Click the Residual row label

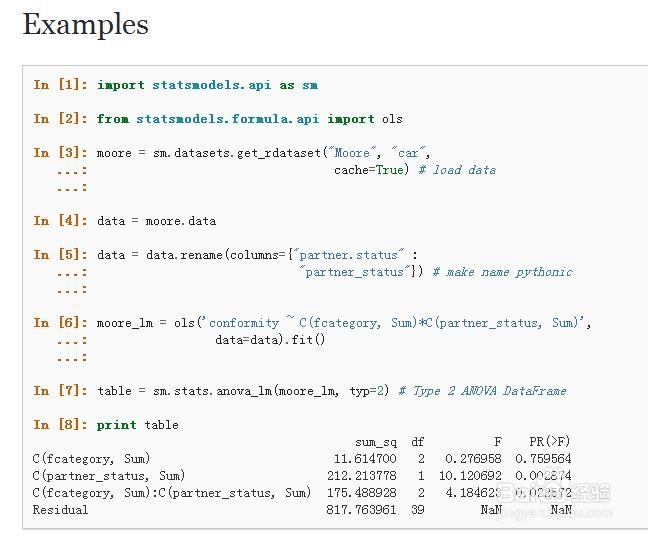(60, 510)
